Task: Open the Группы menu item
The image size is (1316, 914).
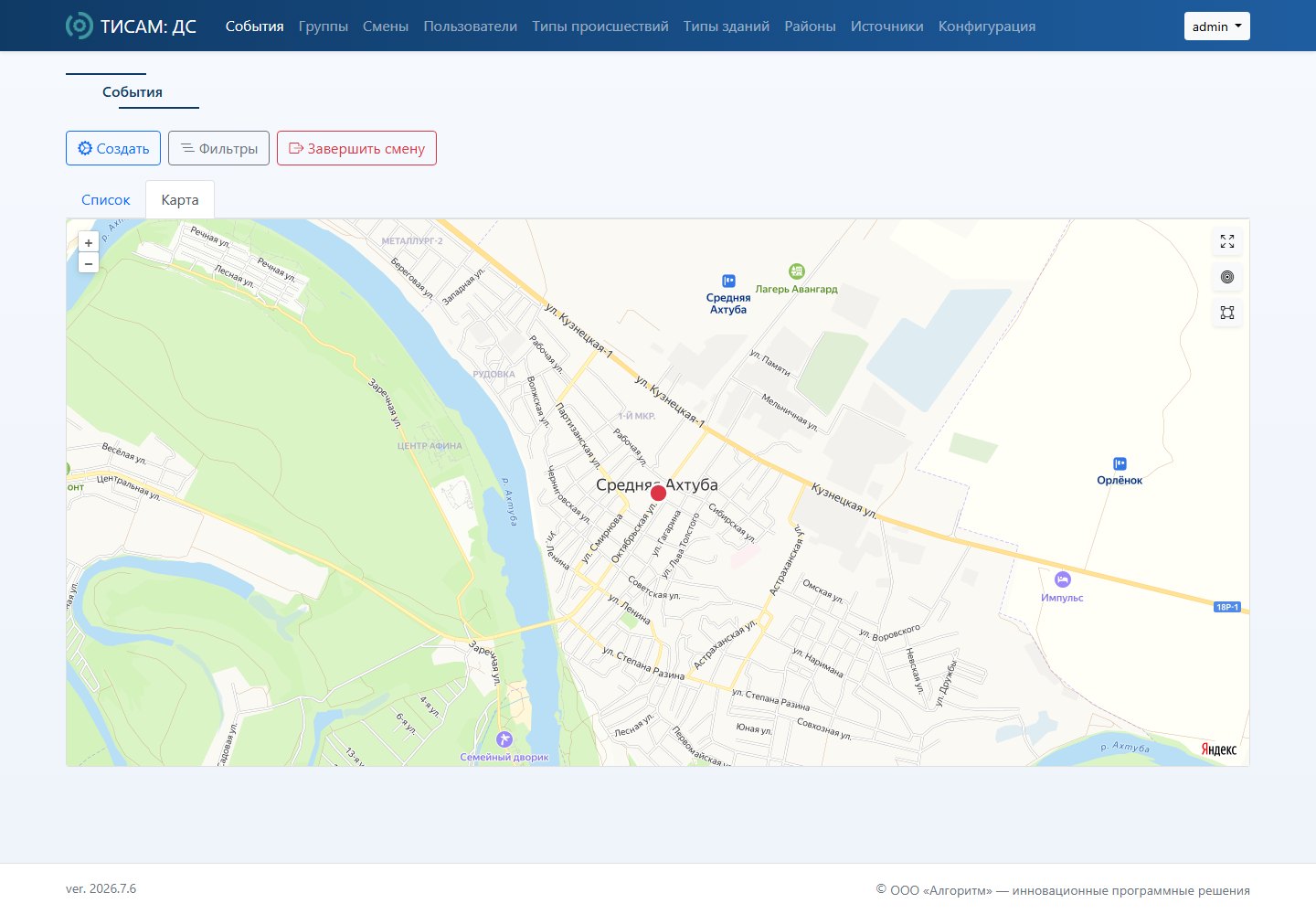Action: [x=324, y=27]
